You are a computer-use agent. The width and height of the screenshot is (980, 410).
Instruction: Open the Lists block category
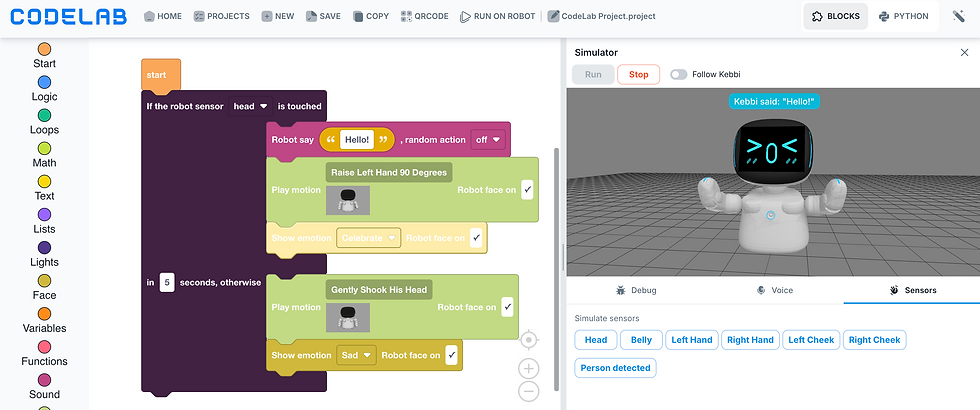[44, 221]
